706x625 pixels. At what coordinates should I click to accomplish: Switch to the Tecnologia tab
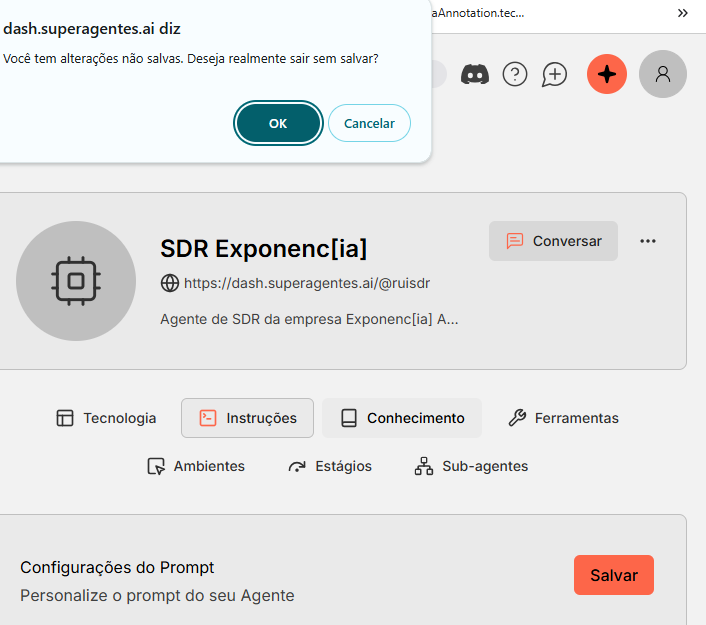pos(106,418)
